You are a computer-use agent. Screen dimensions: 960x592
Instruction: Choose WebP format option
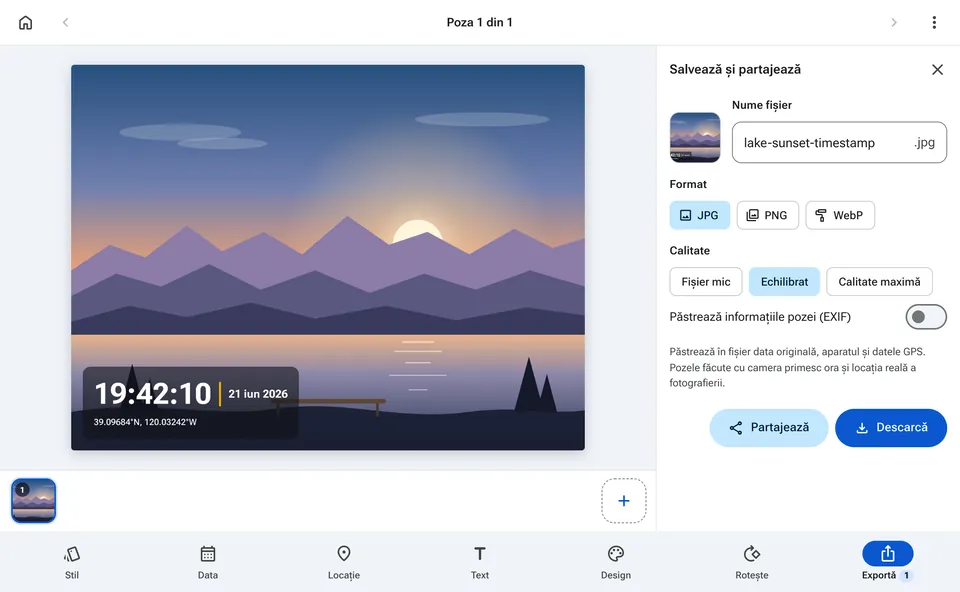click(839, 215)
